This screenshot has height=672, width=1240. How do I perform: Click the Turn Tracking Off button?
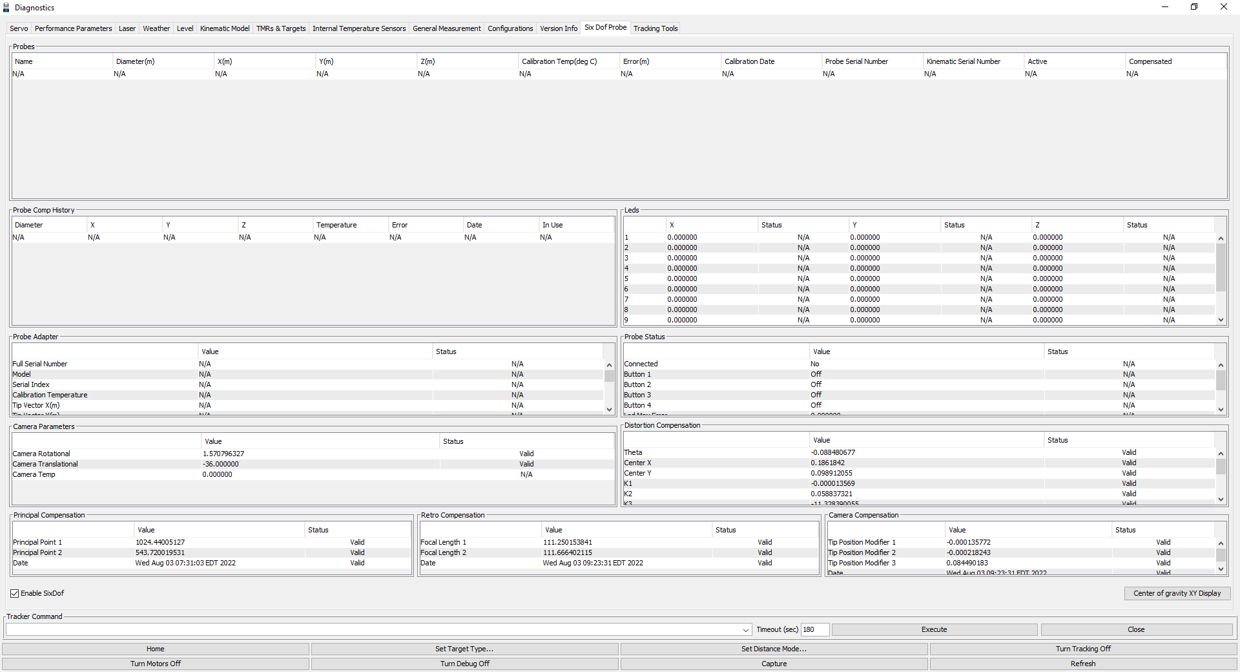1083,649
